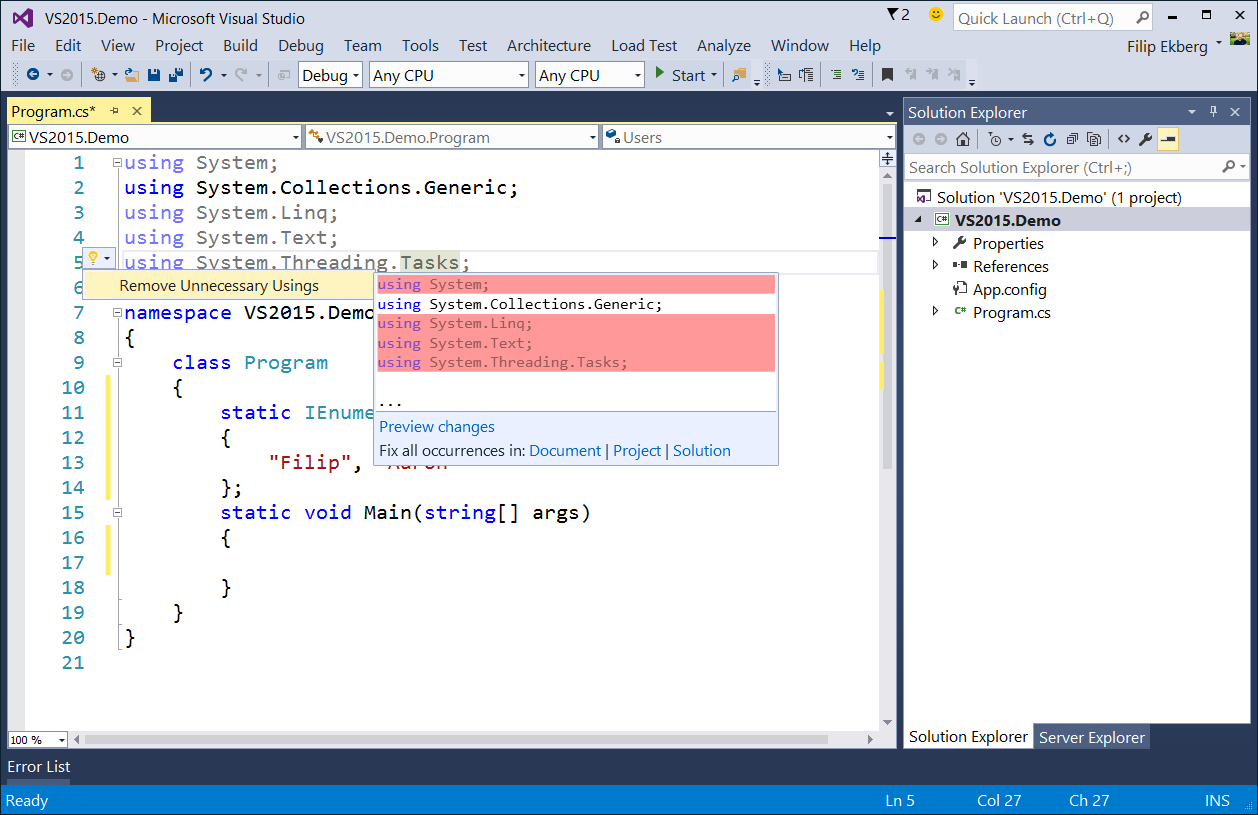
Task: Switch to the Server Explorer tab
Action: [1092, 737]
